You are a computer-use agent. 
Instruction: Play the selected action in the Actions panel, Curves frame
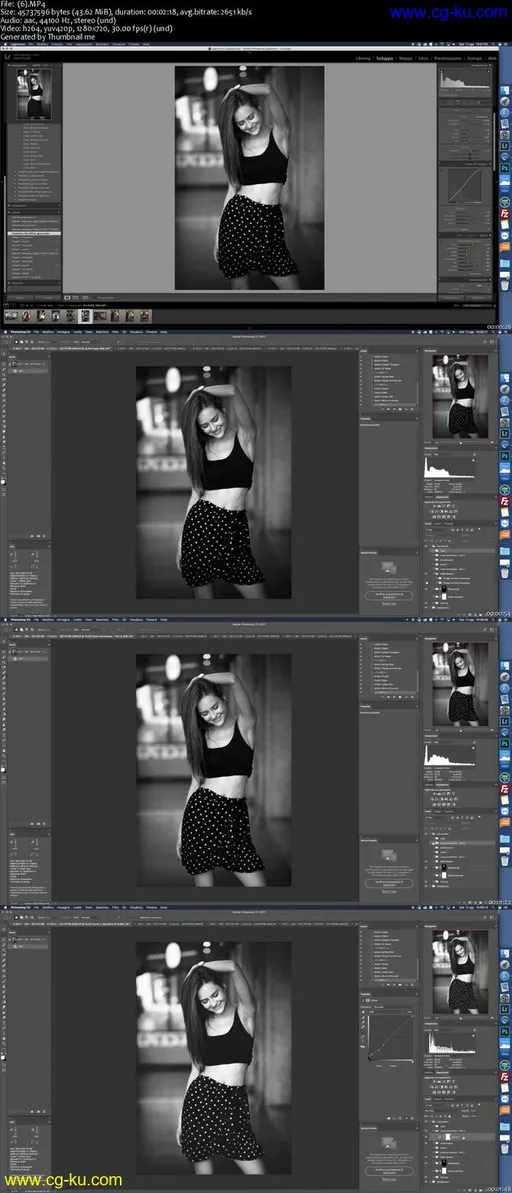394,985
